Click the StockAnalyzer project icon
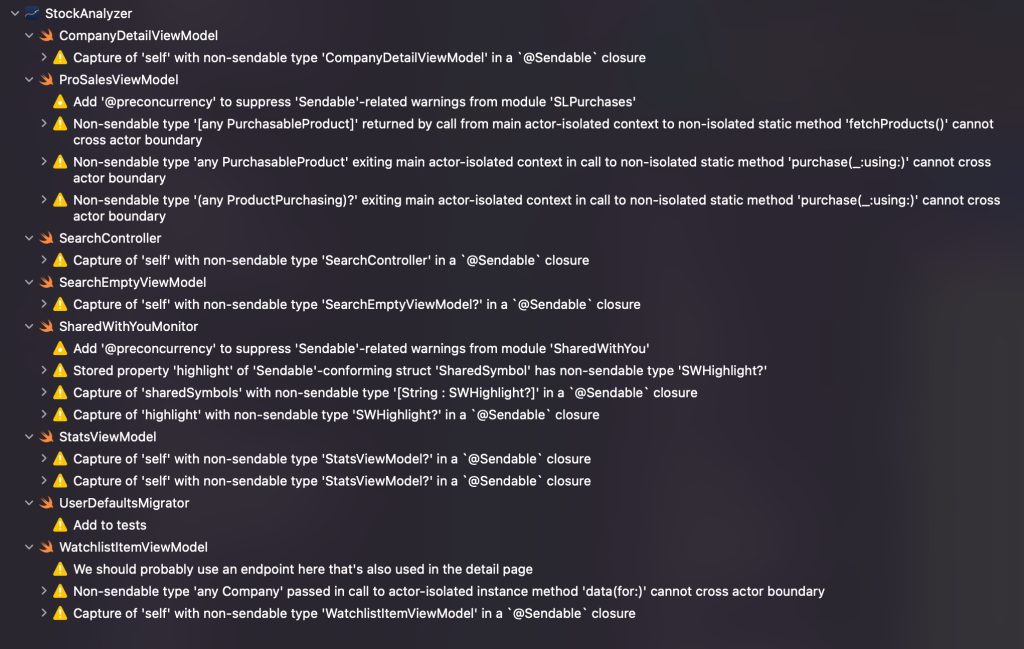This screenshot has width=1024, height=649. click(32, 14)
